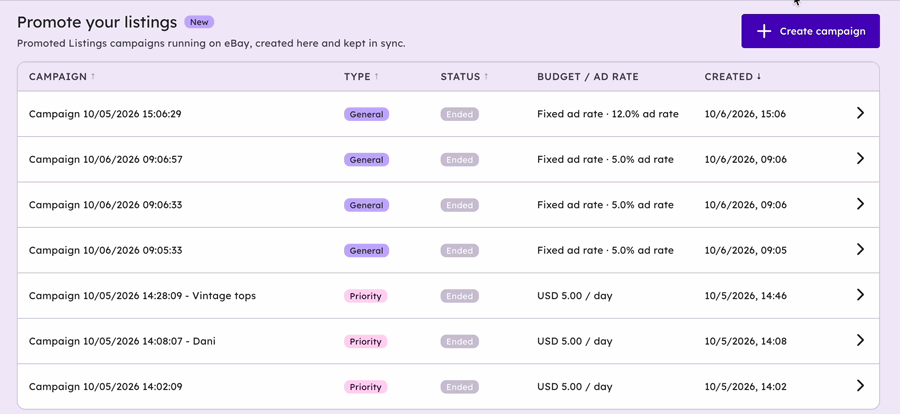Click Ended status in the 09:06:57 row
This screenshot has height=414, width=900.
460,160
